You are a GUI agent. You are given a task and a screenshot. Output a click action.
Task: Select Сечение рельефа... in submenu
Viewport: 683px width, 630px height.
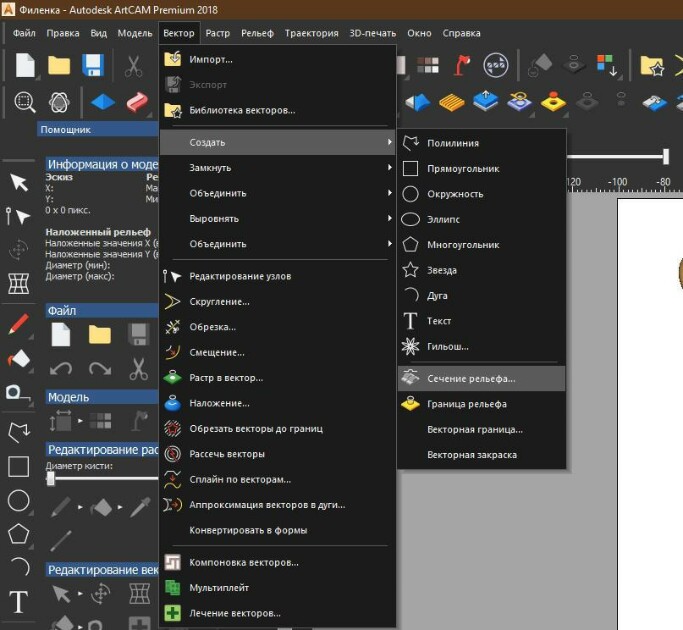(482, 379)
